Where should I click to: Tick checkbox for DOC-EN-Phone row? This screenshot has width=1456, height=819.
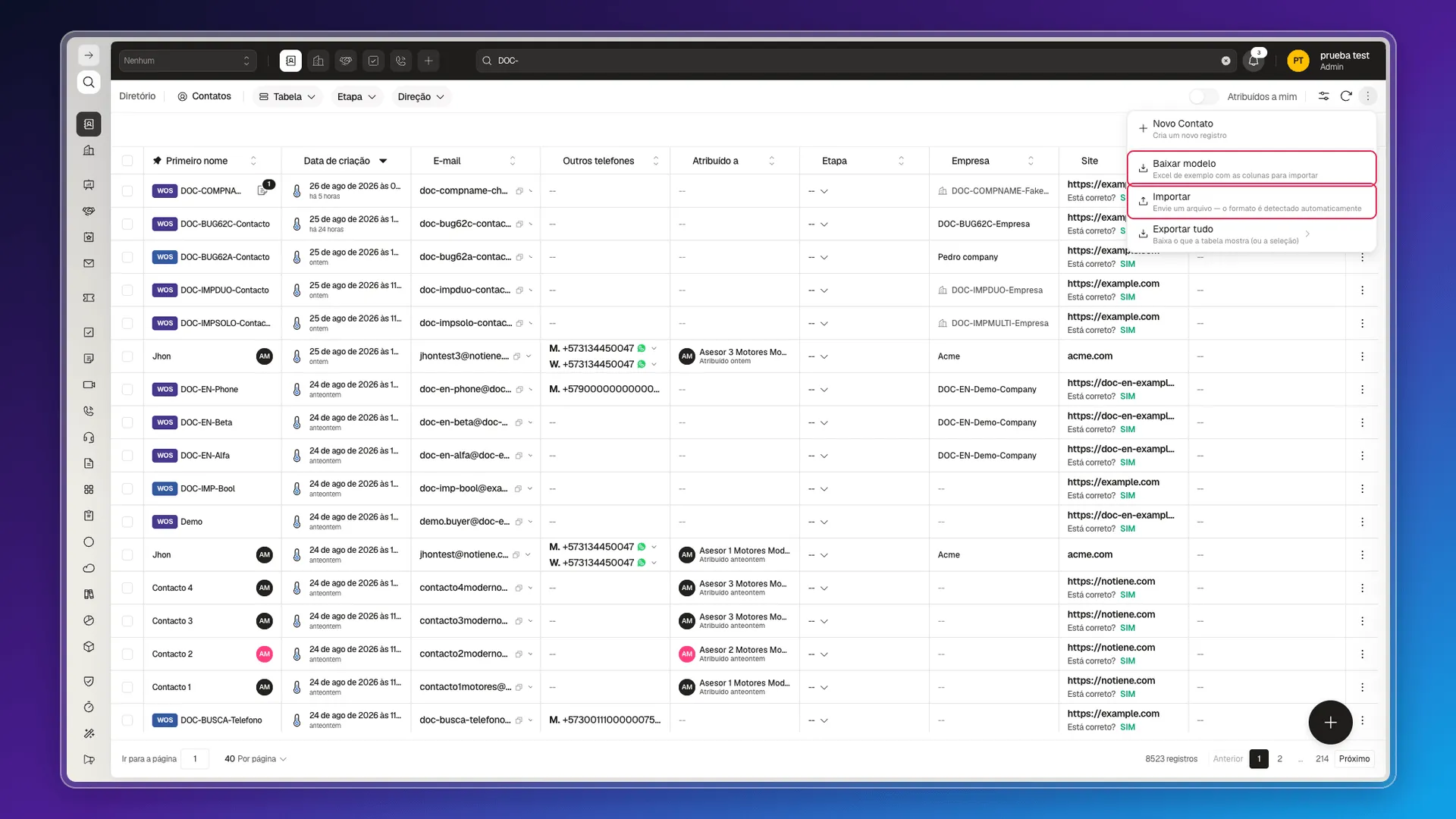[x=127, y=389]
